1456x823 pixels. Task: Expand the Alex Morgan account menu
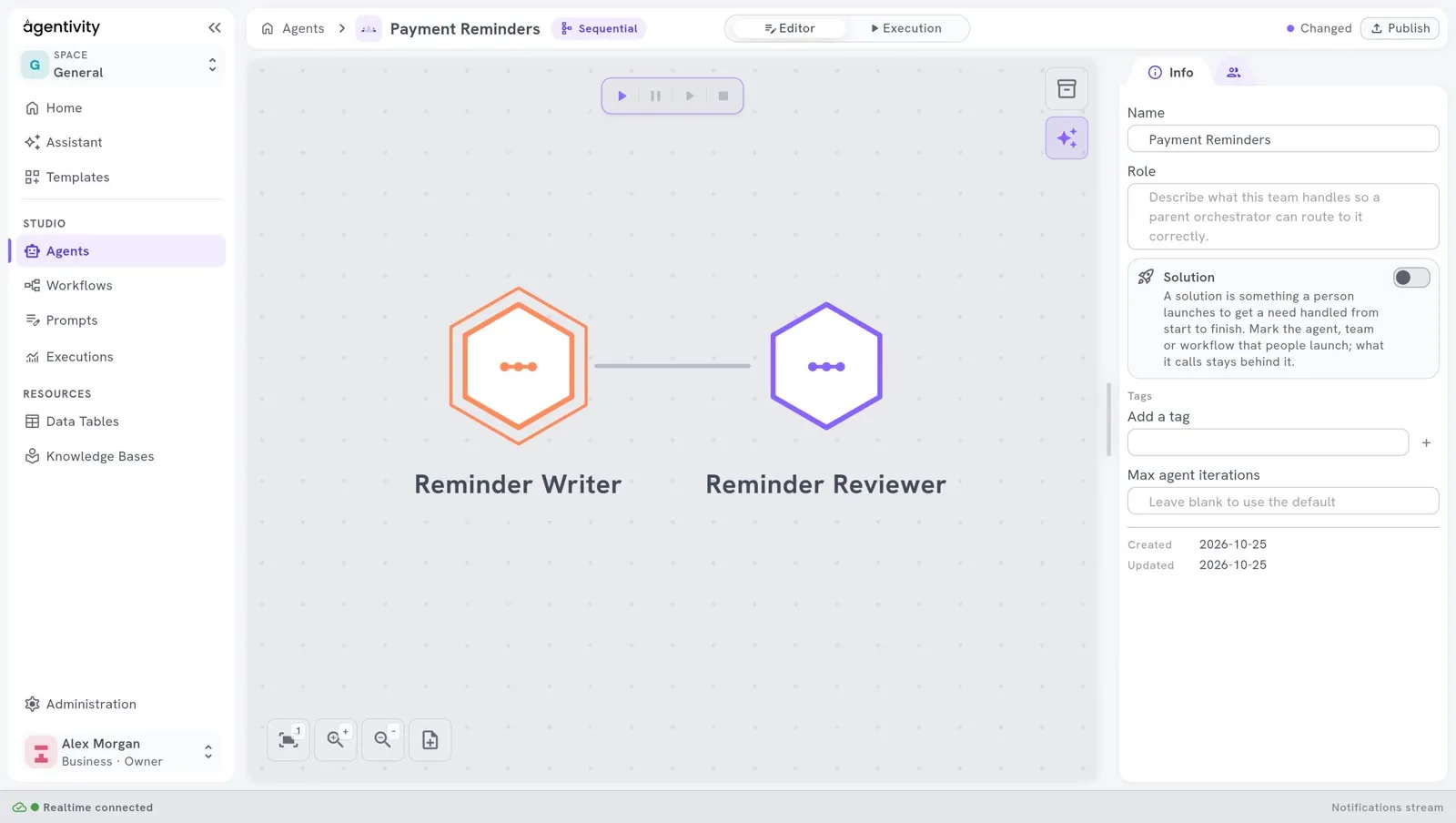click(x=122, y=752)
